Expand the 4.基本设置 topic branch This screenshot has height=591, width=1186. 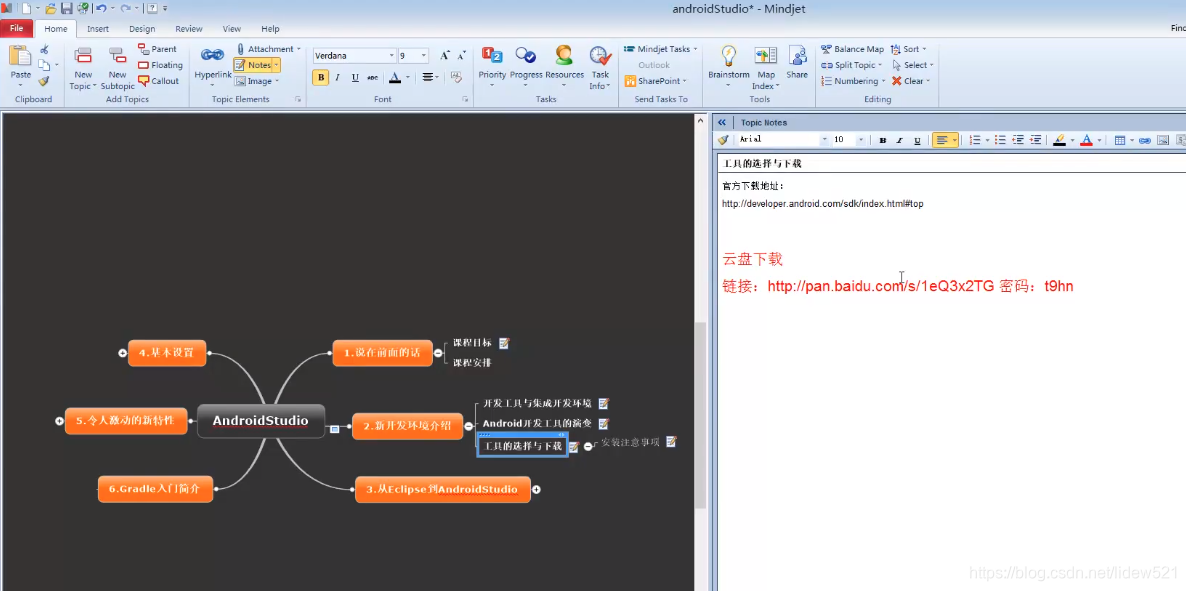click(x=123, y=353)
